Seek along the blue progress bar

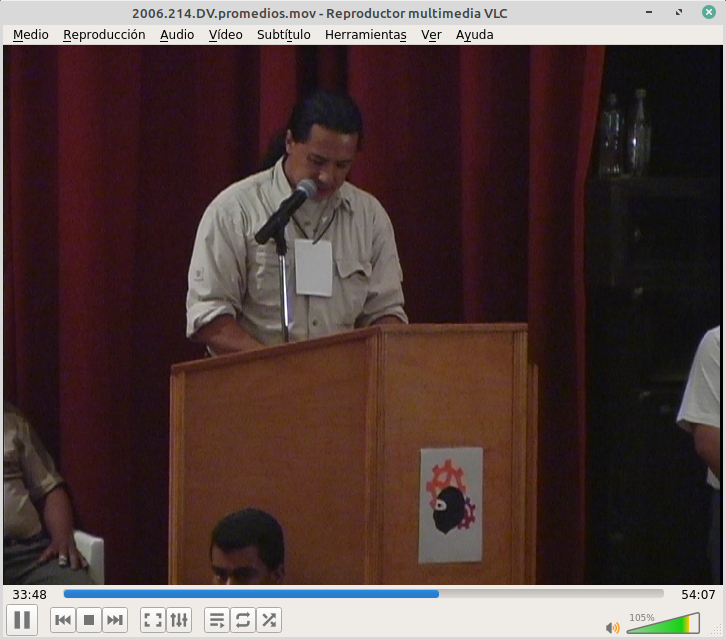click(363, 594)
